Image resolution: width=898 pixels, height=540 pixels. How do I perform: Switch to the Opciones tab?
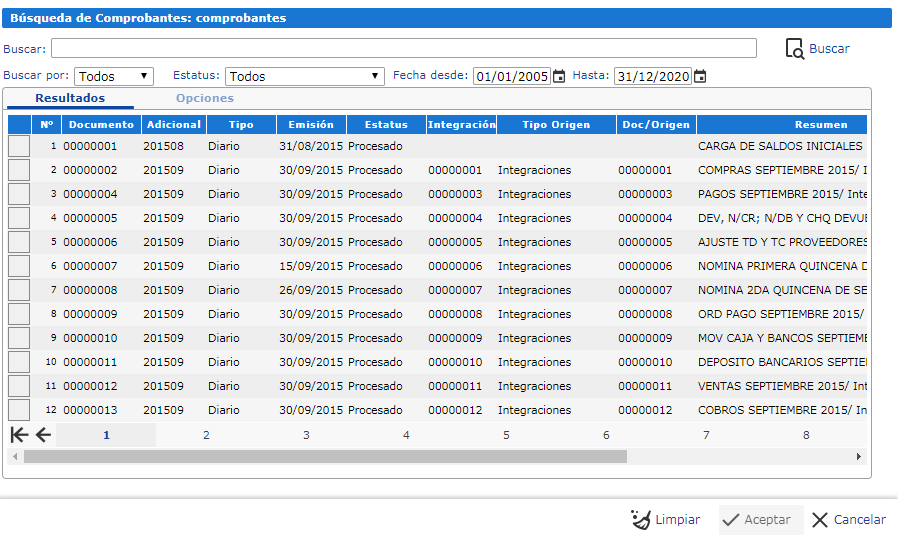205,98
